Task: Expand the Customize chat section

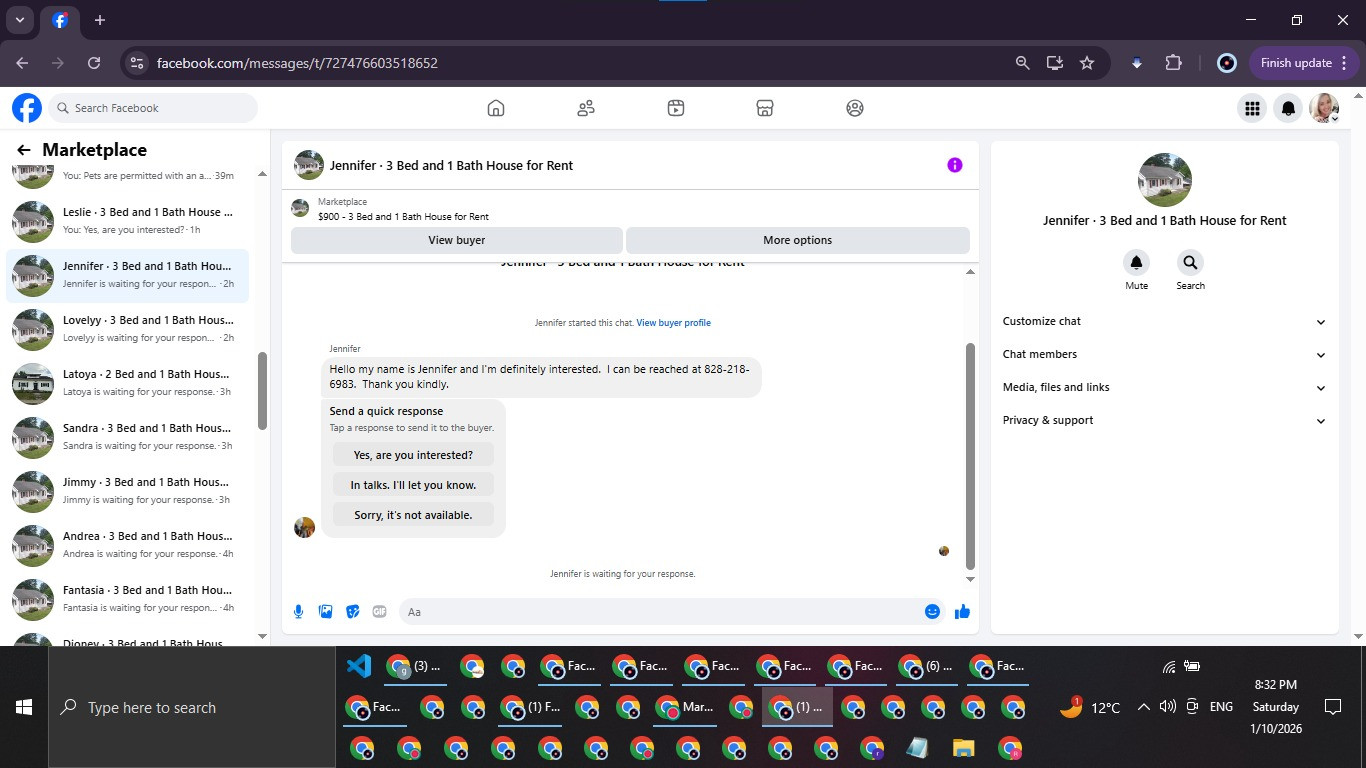Action: 1164,322
